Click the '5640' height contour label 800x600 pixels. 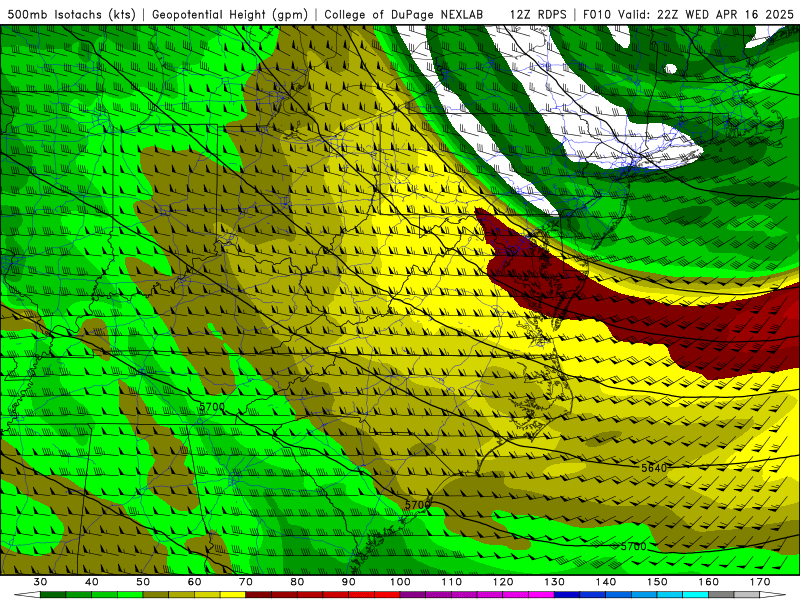pyautogui.click(x=654, y=468)
